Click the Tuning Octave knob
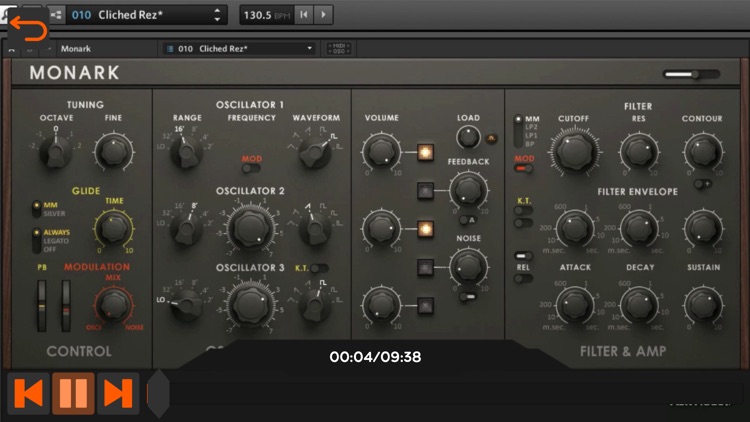The height and width of the screenshot is (422, 750). coord(55,151)
